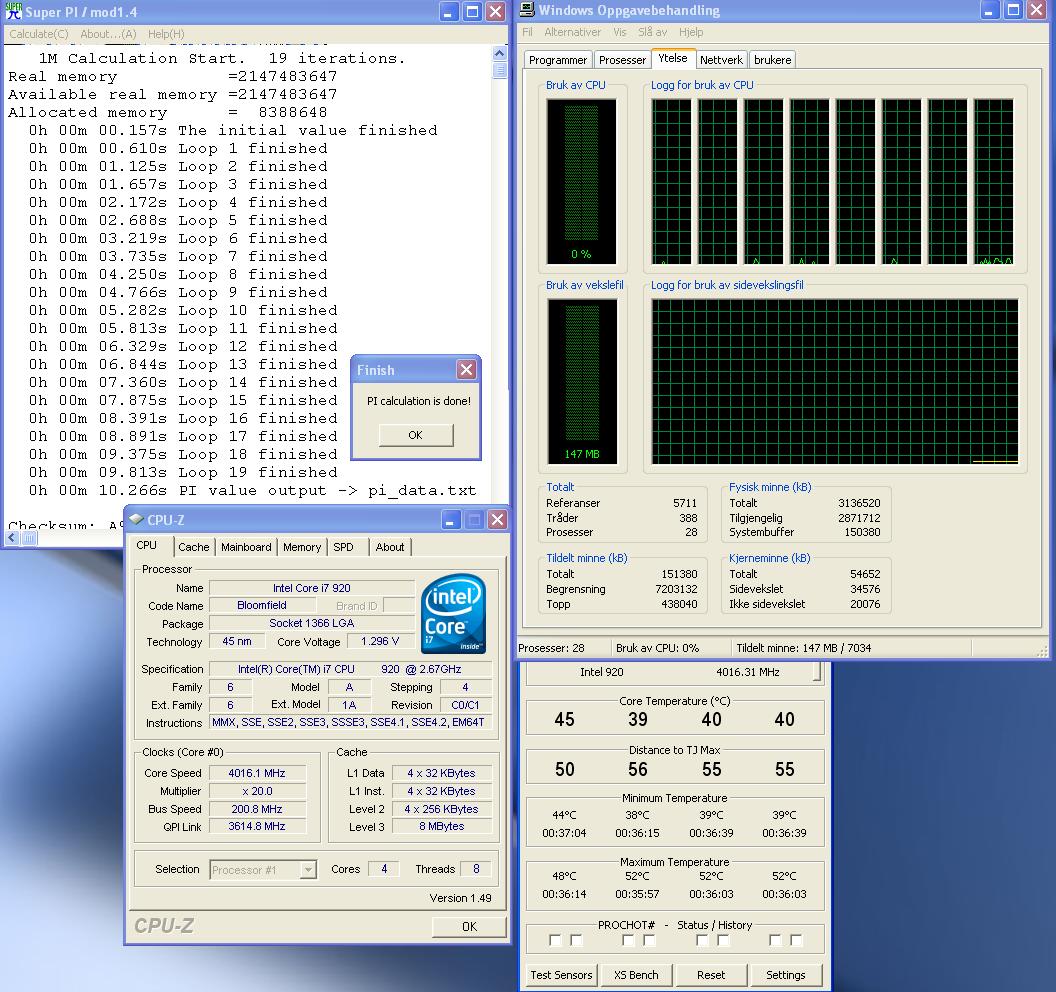Close the Finish dialog with its X
The image size is (1056, 992).
click(x=466, y=369)
